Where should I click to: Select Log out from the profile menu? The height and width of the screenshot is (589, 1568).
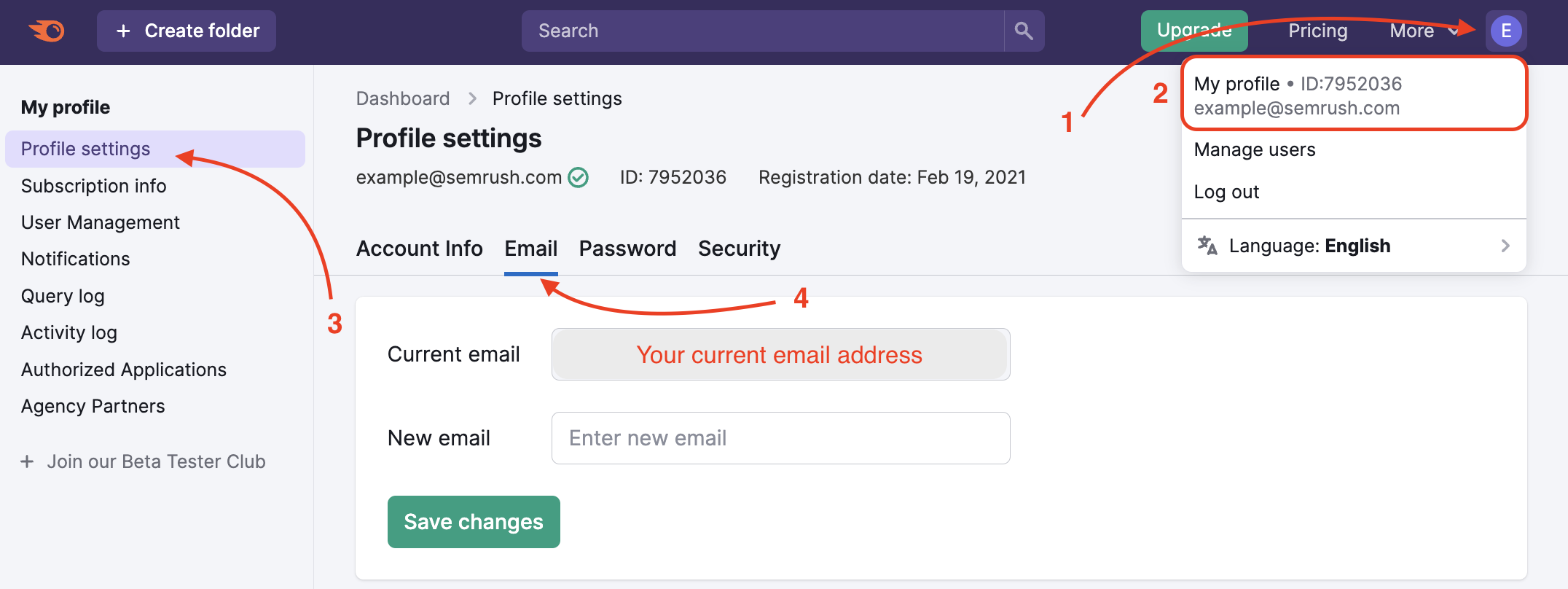[1226, 192]
